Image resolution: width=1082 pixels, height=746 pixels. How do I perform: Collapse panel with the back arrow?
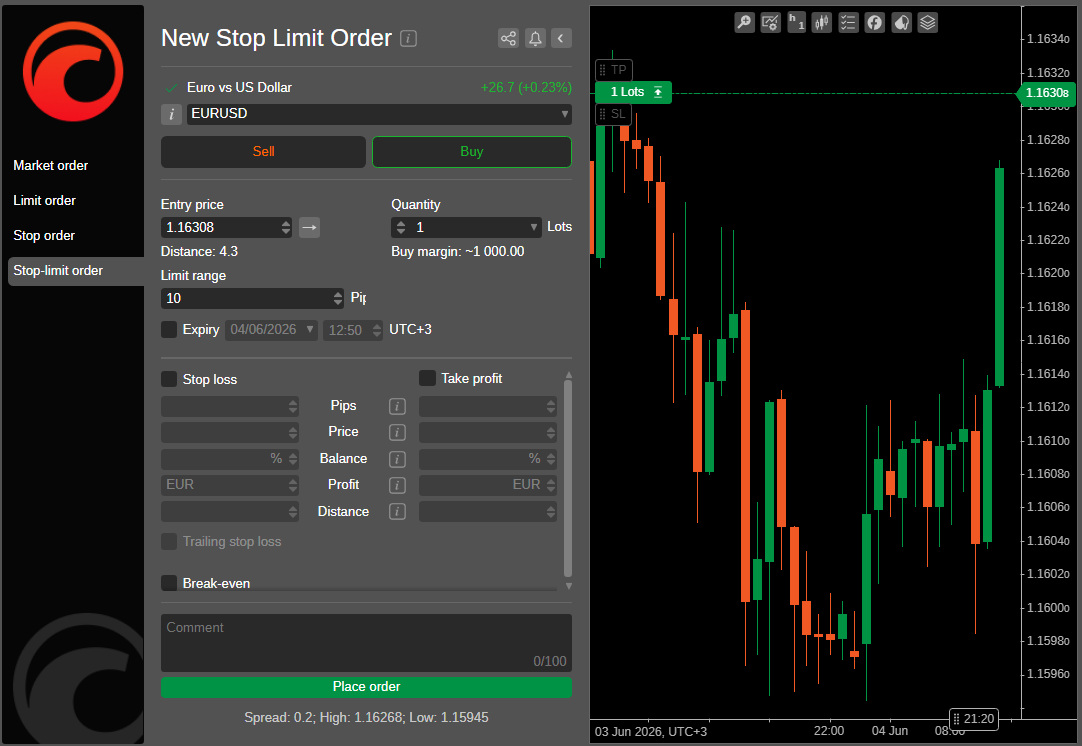561,38
